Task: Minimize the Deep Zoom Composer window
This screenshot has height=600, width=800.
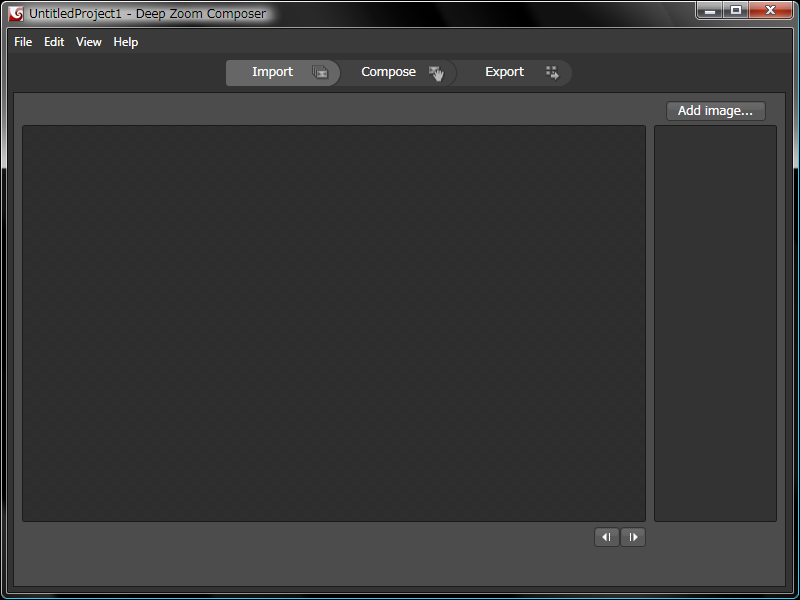Action: (709, 11)
